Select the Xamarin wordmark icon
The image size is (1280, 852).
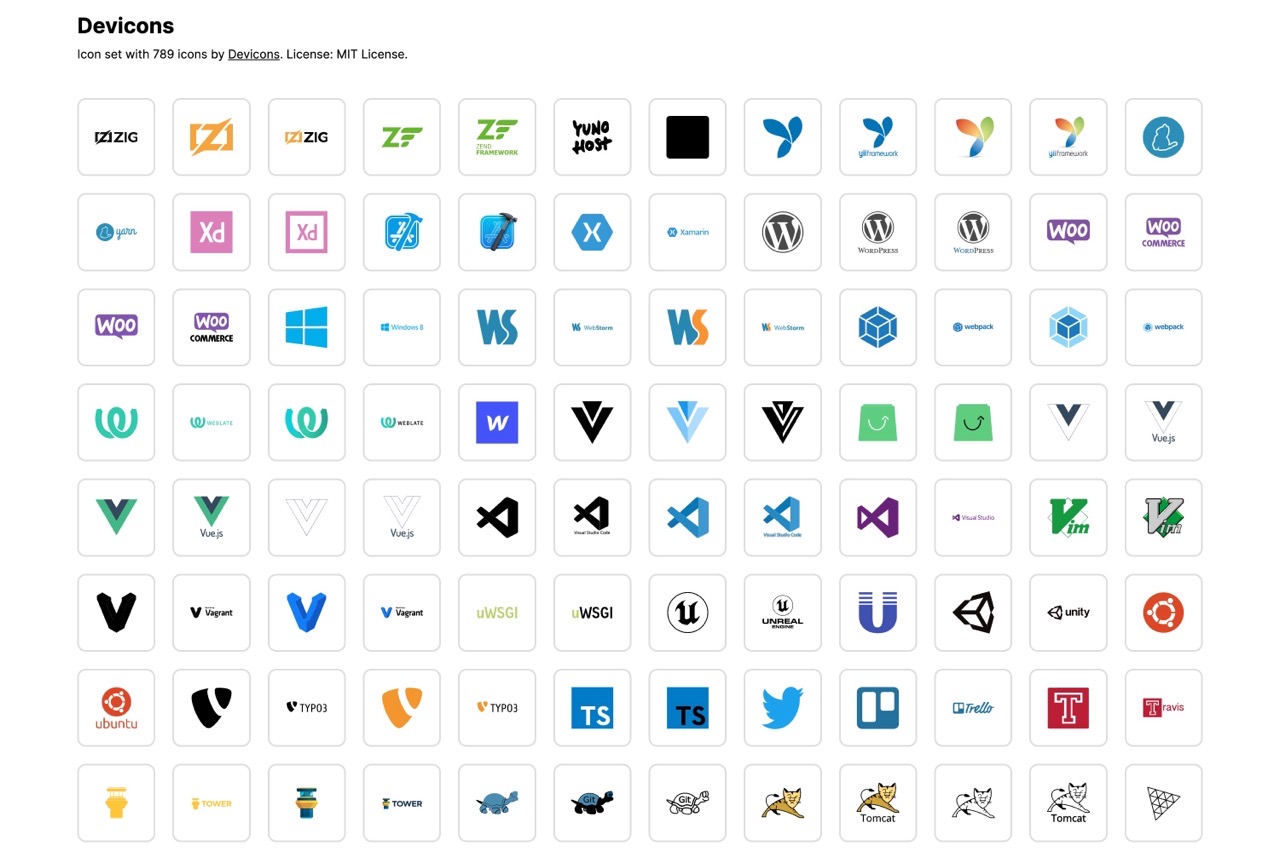(x=688, y=232)
